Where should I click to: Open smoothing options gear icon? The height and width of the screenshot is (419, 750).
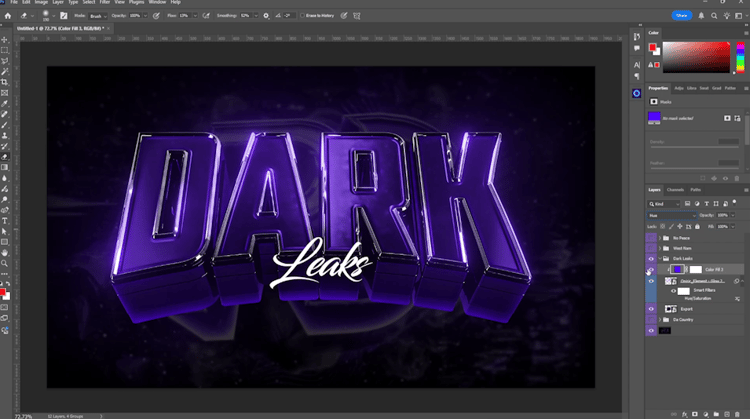pos(266,16)
